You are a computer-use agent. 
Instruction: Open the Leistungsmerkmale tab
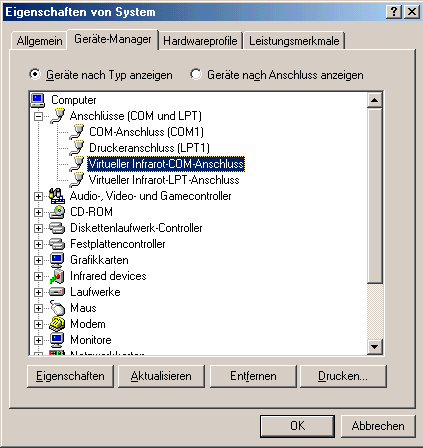click(x=294, y=41)
